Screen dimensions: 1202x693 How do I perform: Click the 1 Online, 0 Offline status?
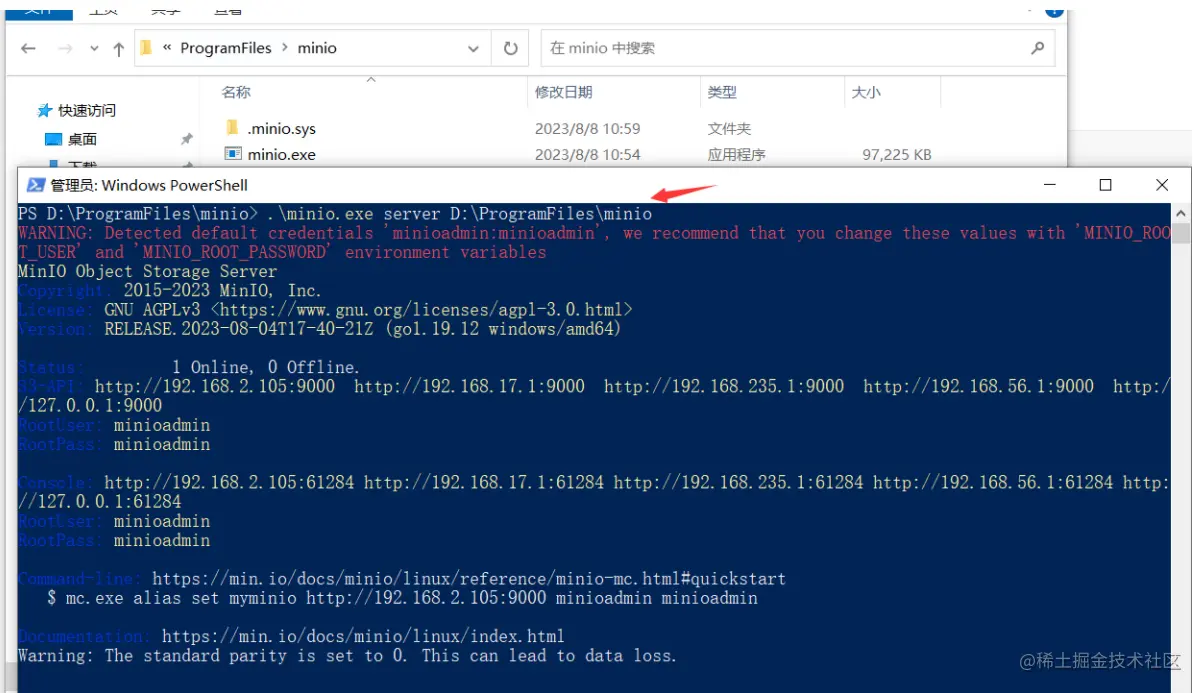click(x=266, y=368)
